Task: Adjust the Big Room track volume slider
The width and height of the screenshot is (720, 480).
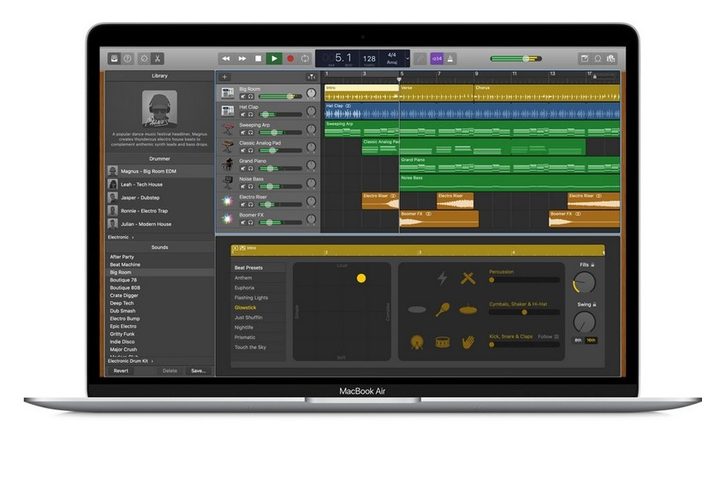Action: click(x=280, y=96)
